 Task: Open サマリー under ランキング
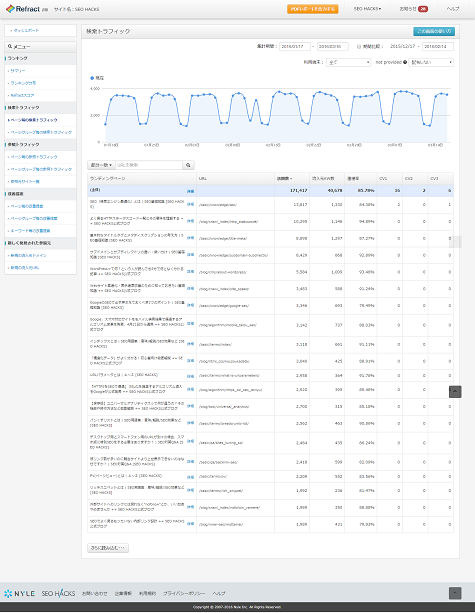pos(18,71)
